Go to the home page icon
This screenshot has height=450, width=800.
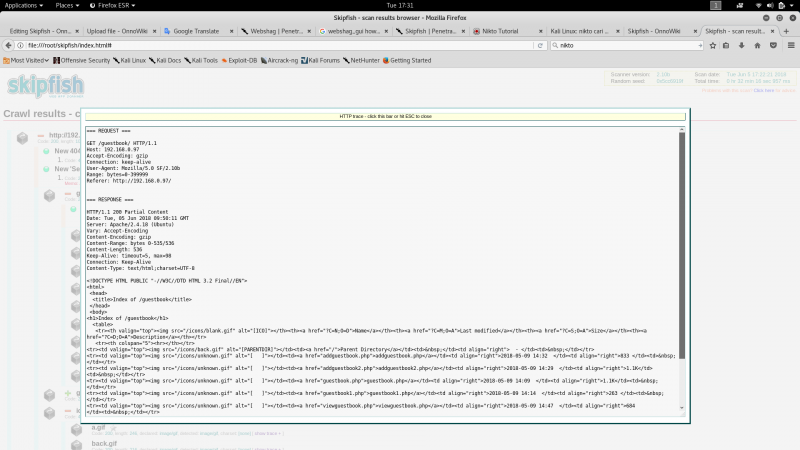pos(757,45)
